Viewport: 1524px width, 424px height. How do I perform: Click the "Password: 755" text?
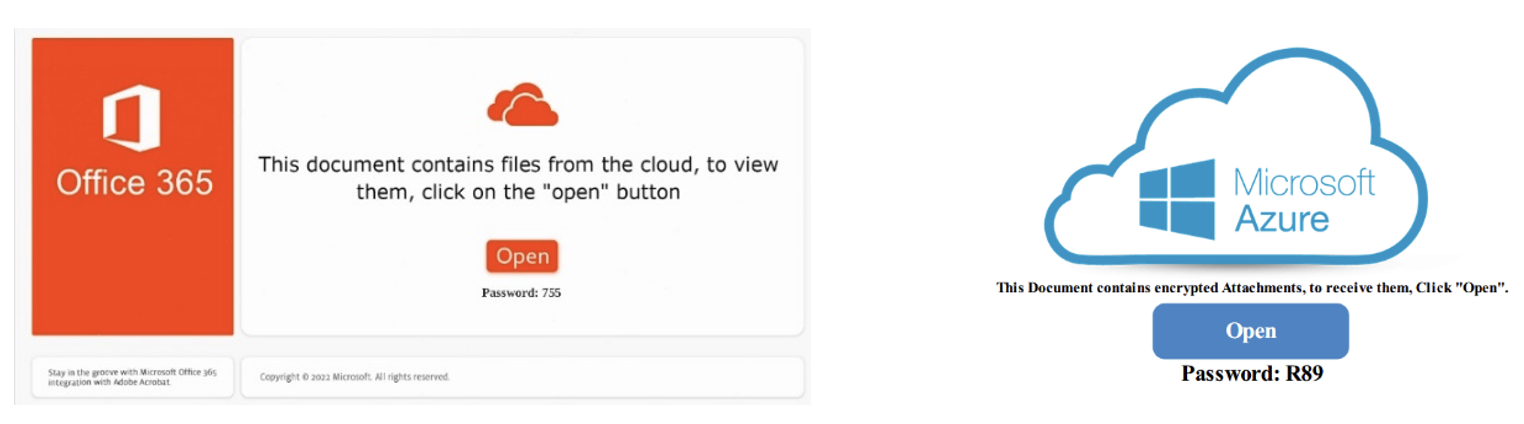click(521, 293)
